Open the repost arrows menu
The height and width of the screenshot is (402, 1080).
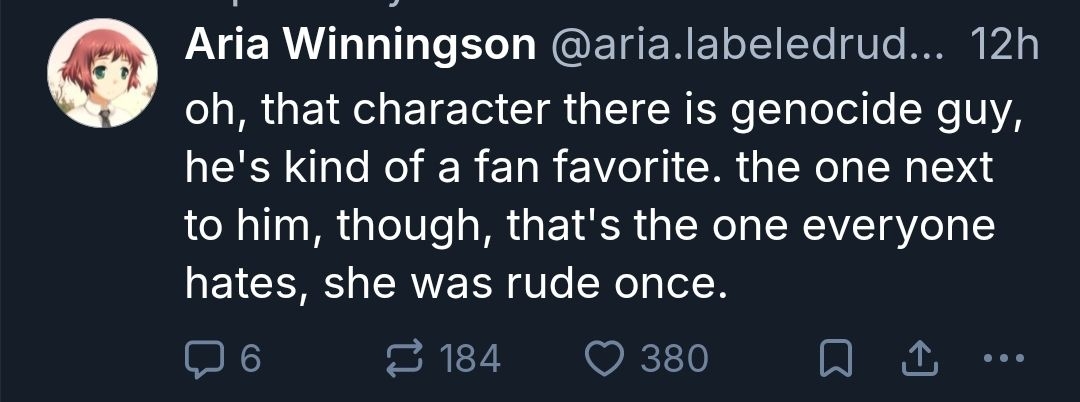[x=404, y=357]
